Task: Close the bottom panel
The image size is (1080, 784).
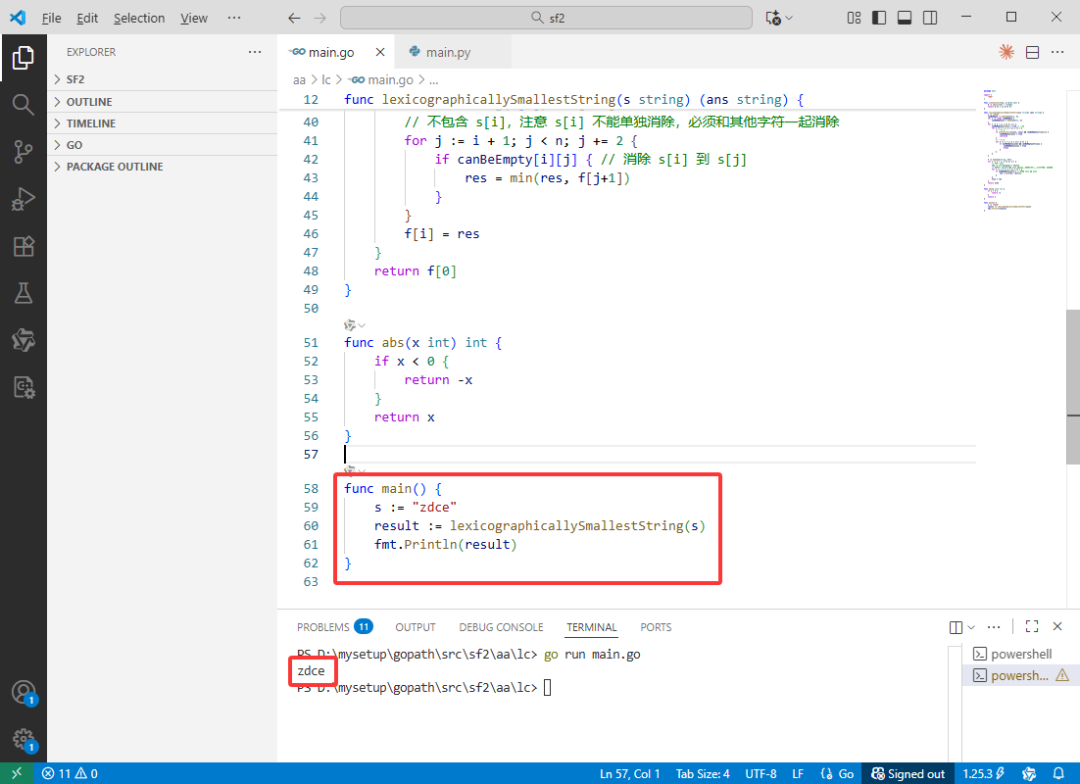Action: pyautogui.click(x=1057, y=626)
